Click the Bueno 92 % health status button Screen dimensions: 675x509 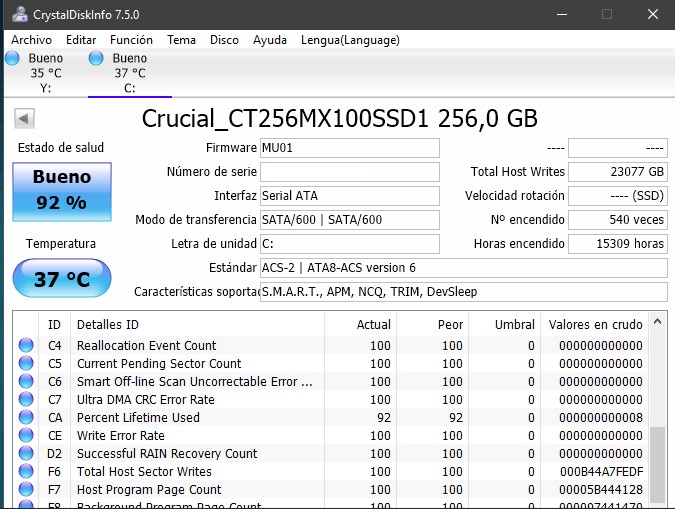coord(62,192)
